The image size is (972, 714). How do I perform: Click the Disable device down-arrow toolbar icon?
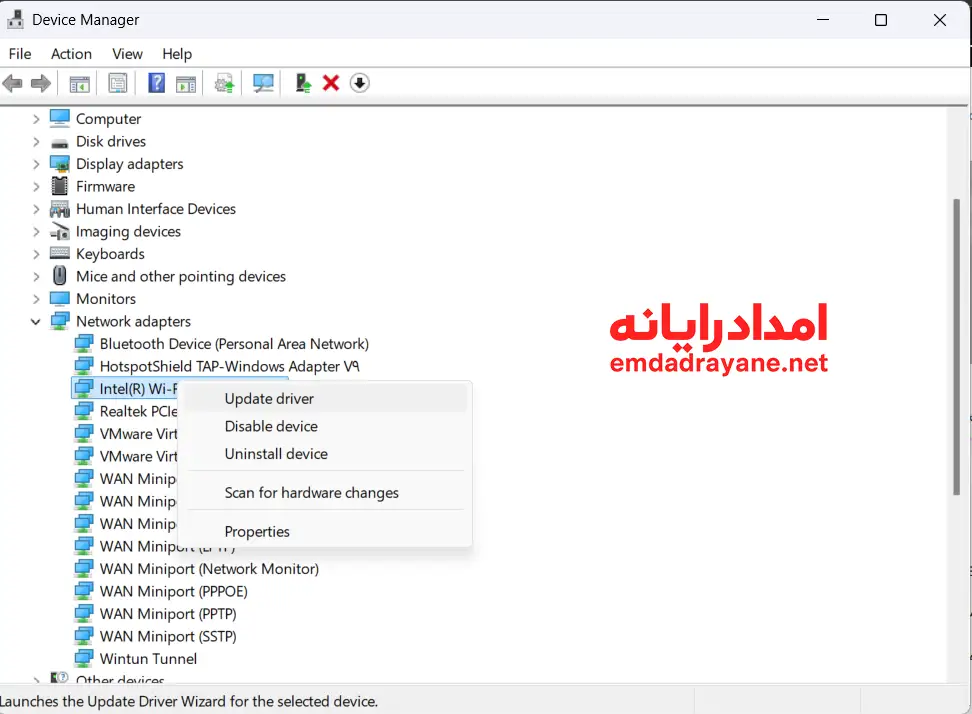[x=359, y=83]
